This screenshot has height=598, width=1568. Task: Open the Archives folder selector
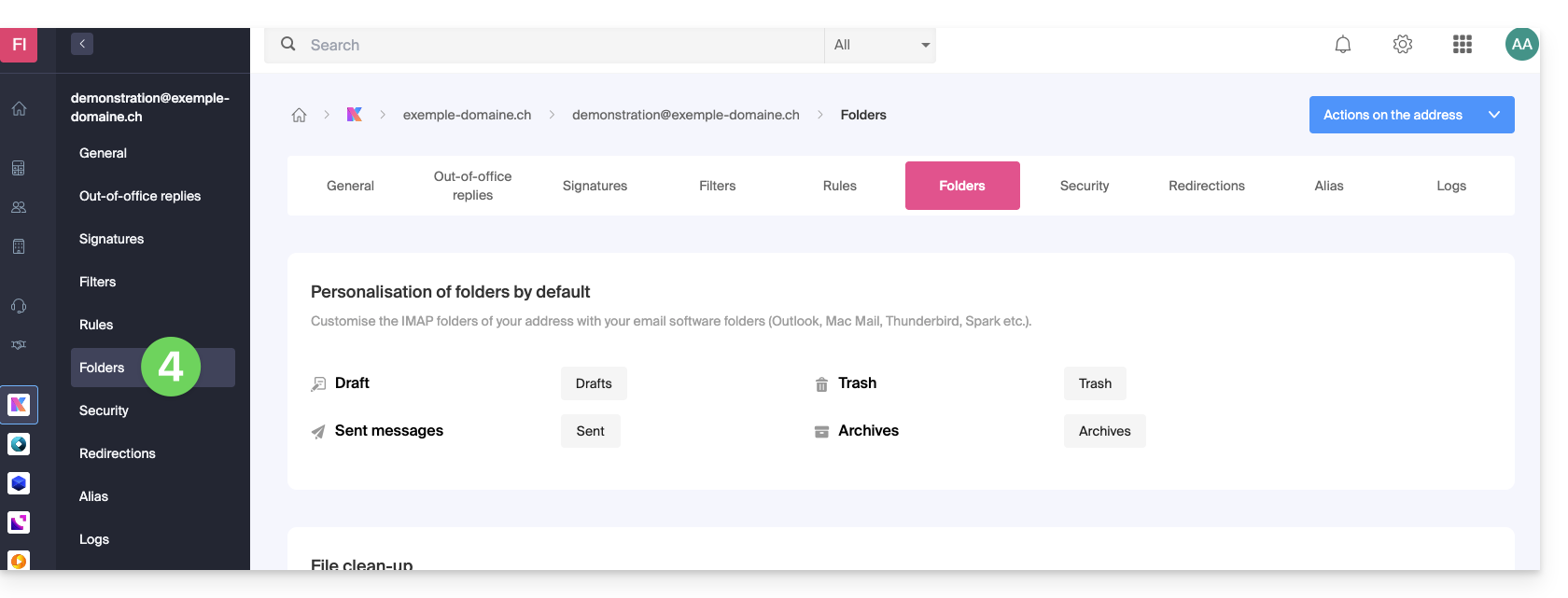tap(1104, 431)
